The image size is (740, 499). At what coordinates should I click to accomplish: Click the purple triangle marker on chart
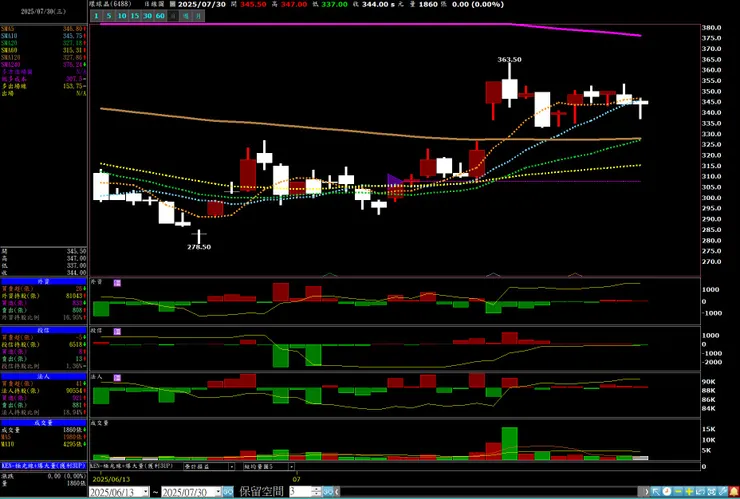click(394, 182)
